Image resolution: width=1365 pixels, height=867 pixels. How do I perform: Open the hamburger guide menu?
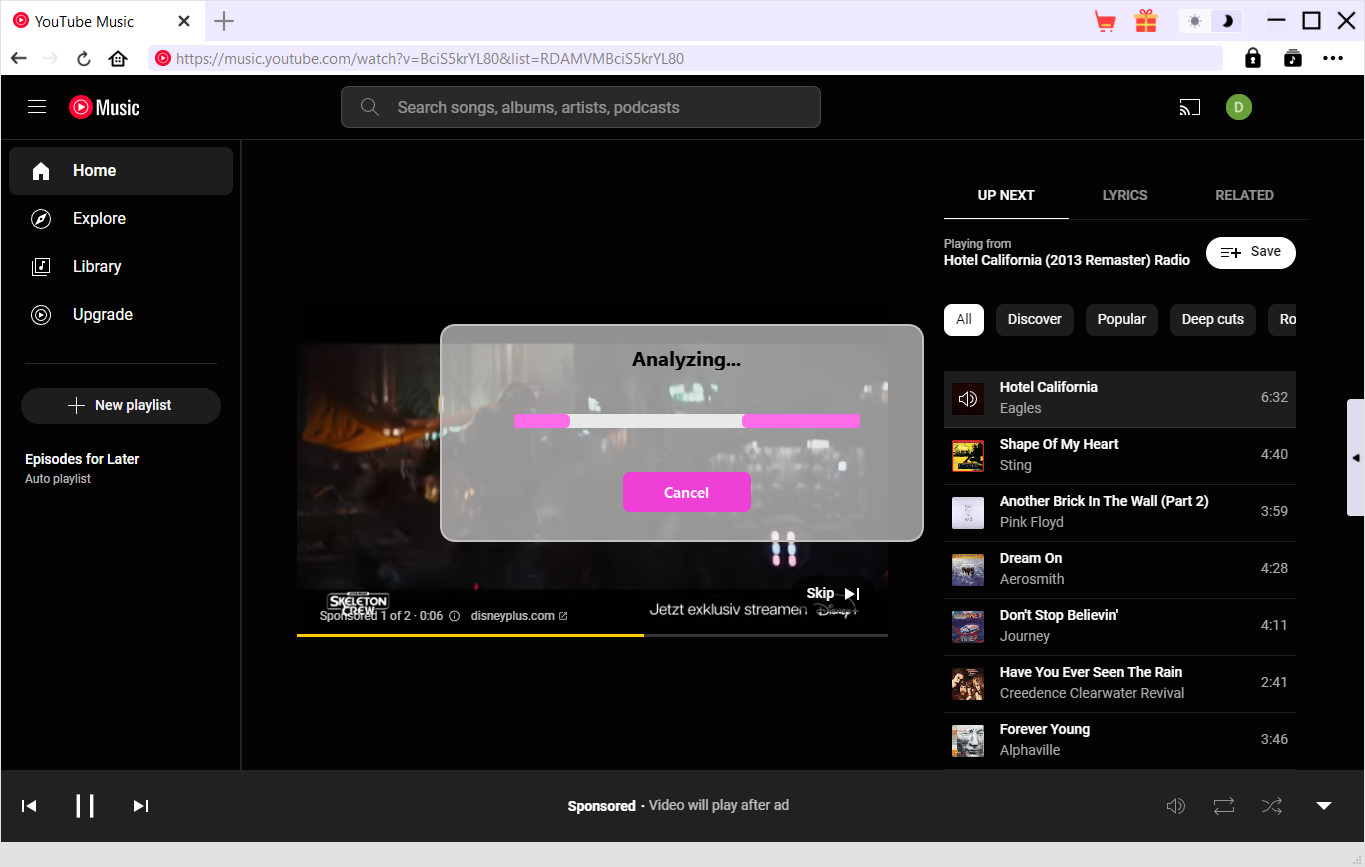point(37,107)
